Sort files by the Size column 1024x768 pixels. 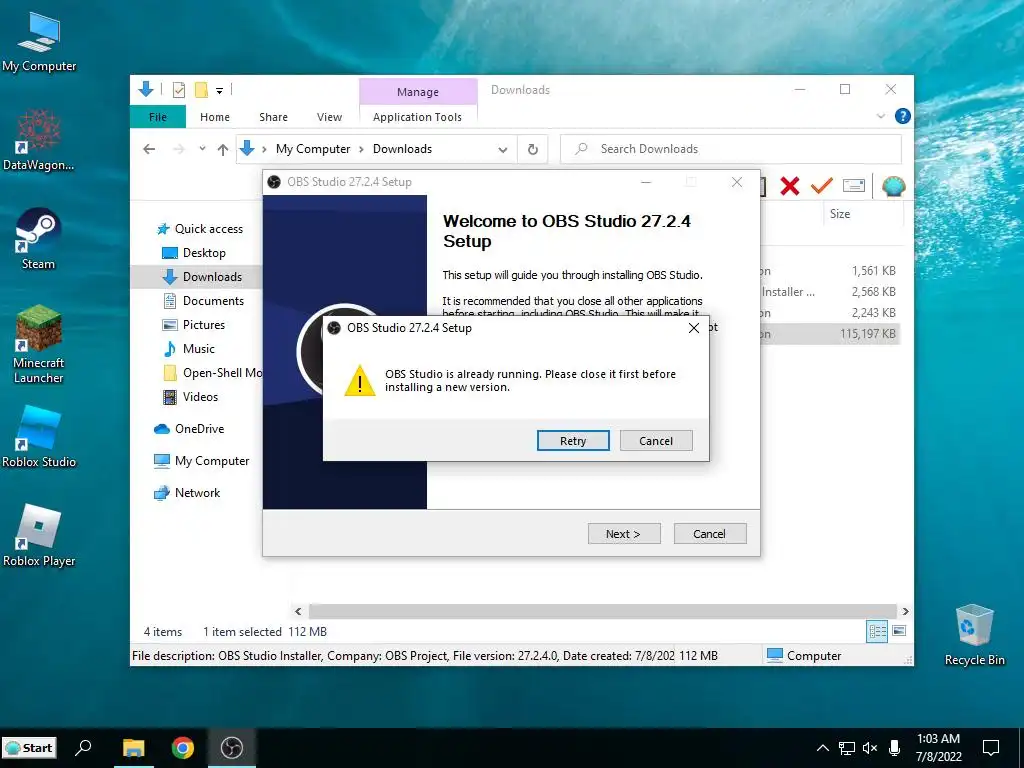pos(840,214)
